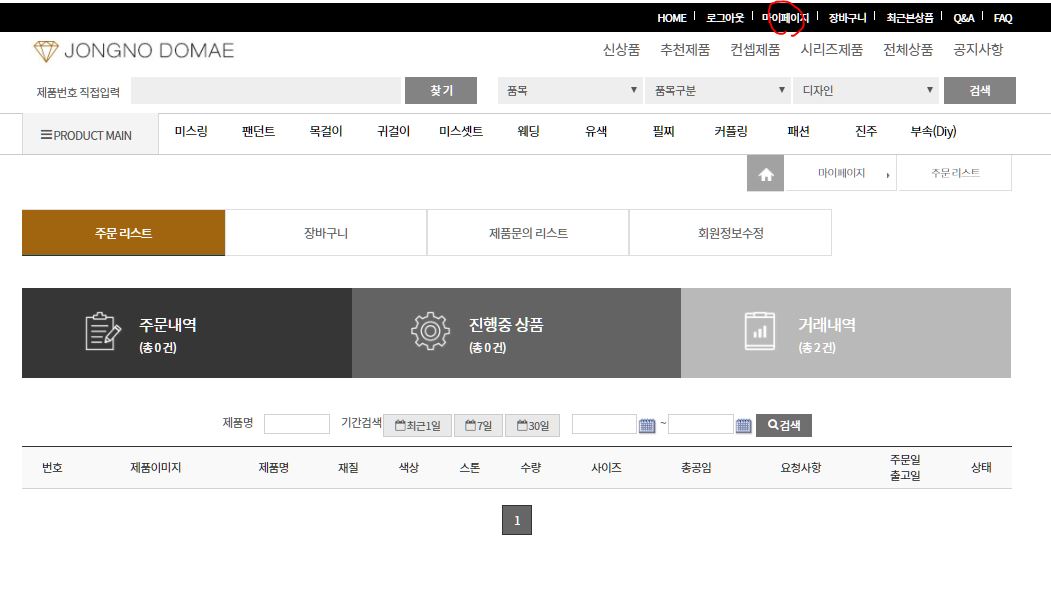Click the 찾기 button
The height and width of the screenshot is (590, 1051).
coord(441,91)
